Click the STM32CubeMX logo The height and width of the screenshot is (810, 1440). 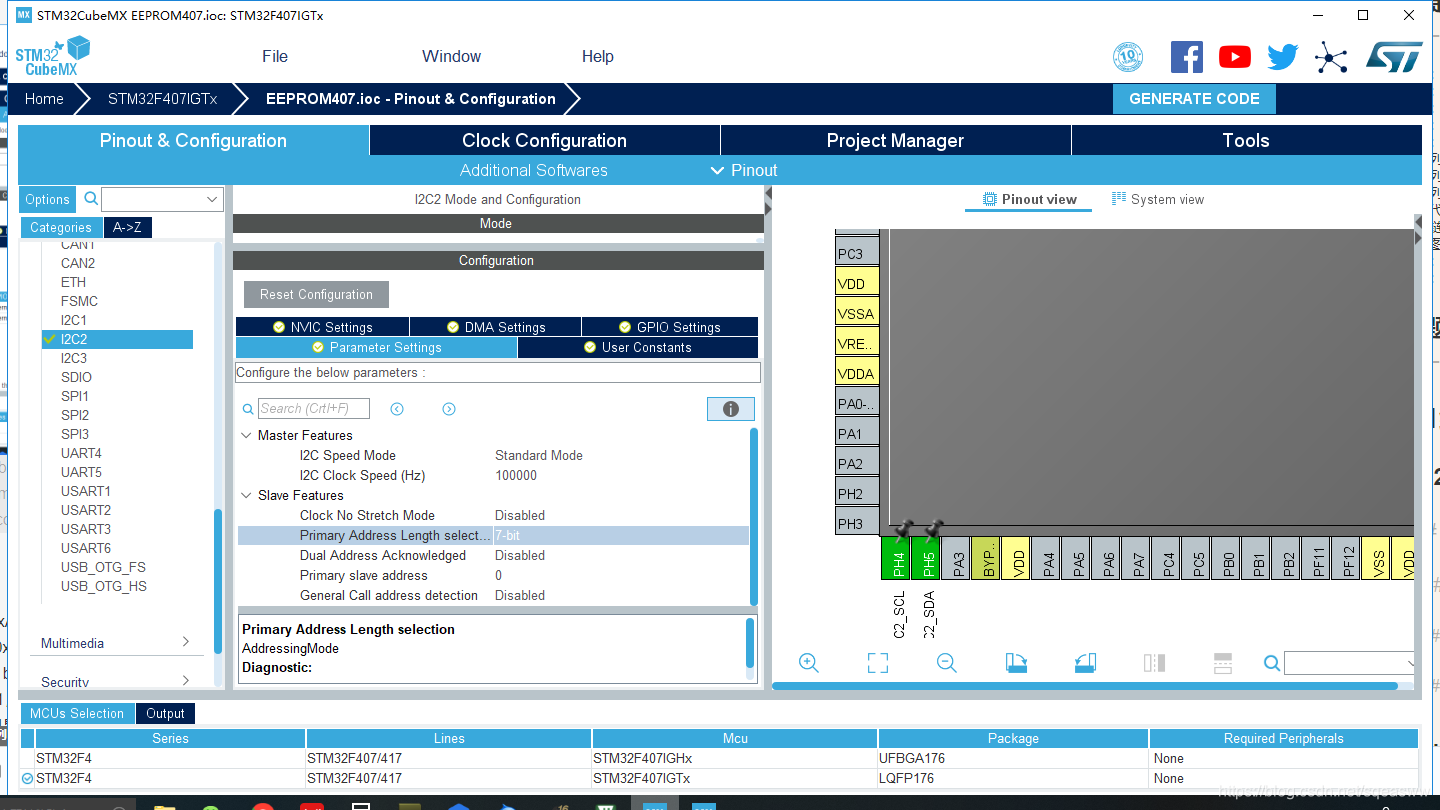tap(53, 56)
